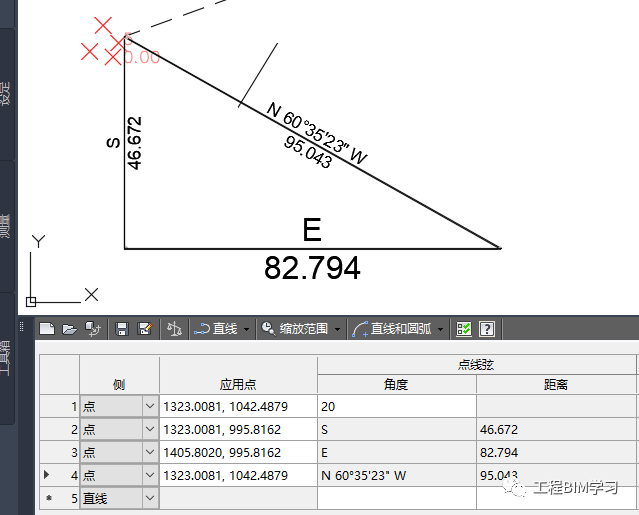The width and height of the screenshot is (639, 515).
Task: Open the 直线 dropdown in row 5
Action: 150,498
